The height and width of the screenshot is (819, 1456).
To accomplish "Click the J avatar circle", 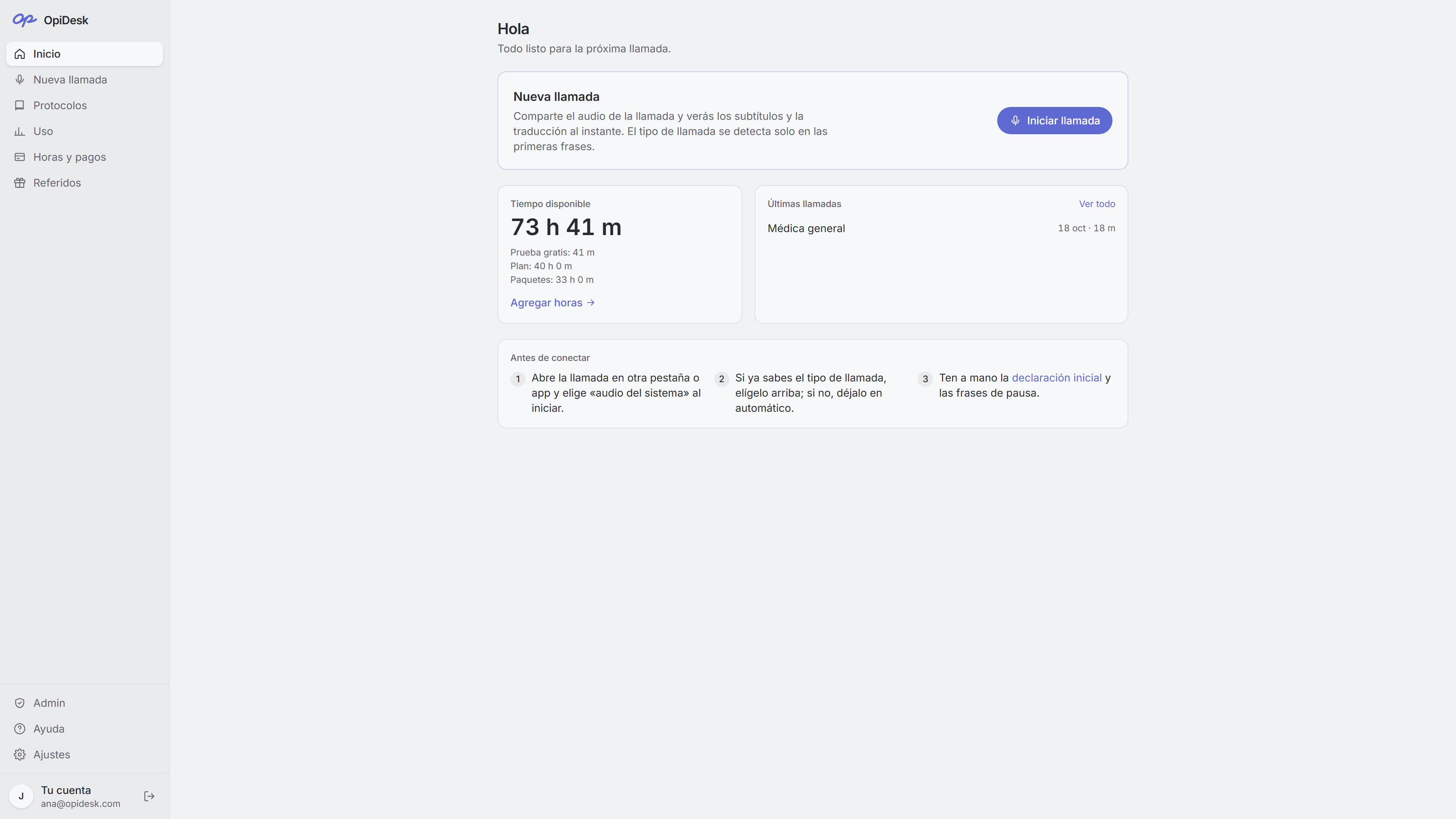I will pyautogui.click(x=22, y=796).
